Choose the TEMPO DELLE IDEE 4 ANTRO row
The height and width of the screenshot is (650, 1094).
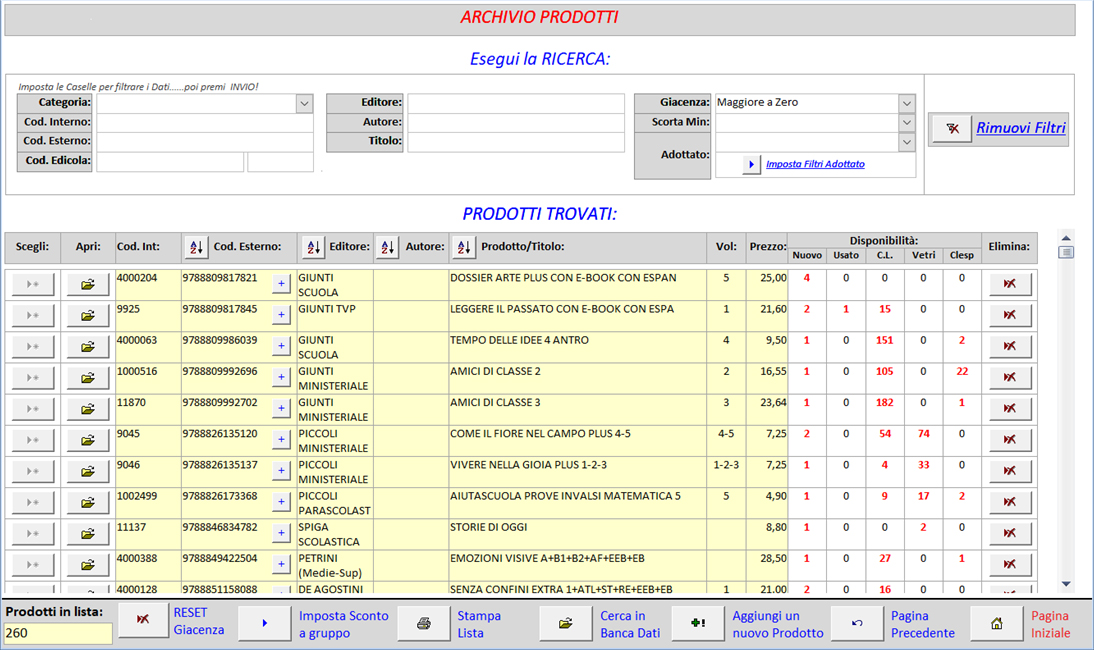pyautogui.click(x=33, y=347)
